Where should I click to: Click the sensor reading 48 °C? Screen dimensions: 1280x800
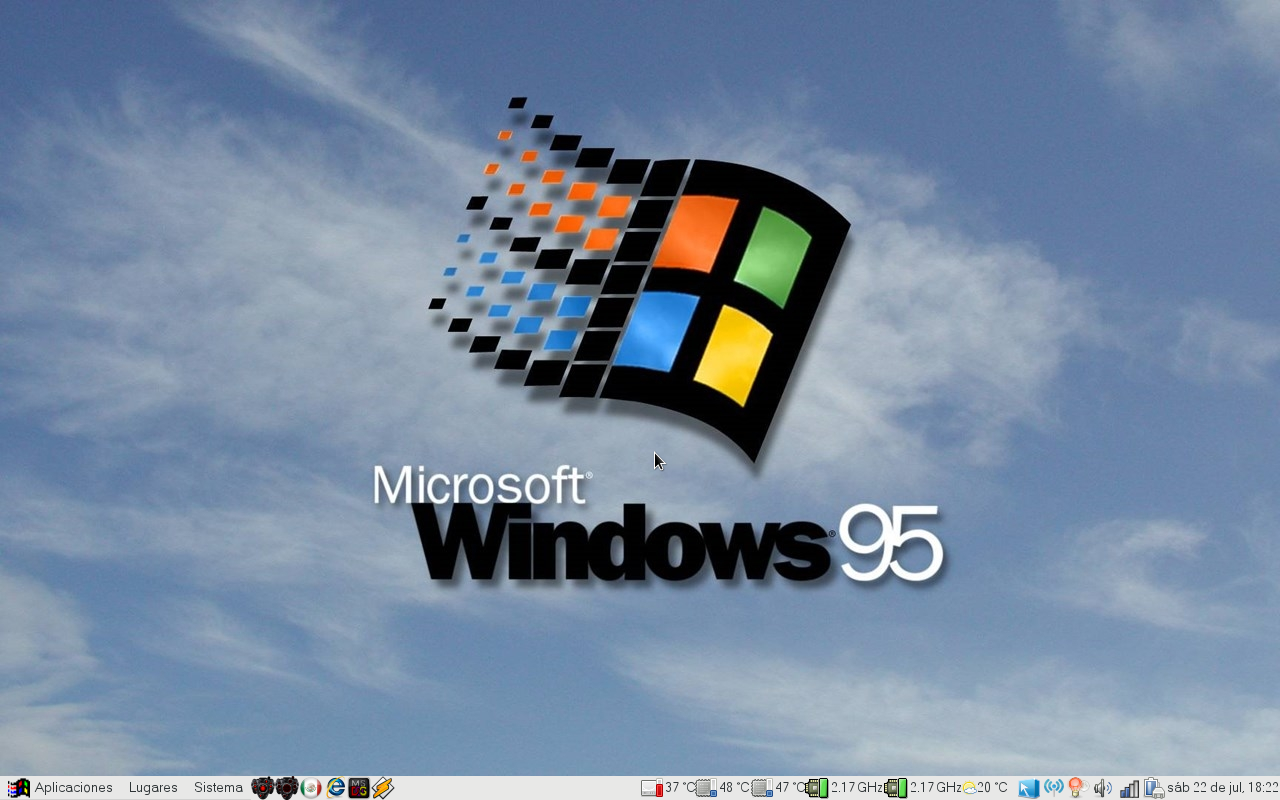point(723,788)
